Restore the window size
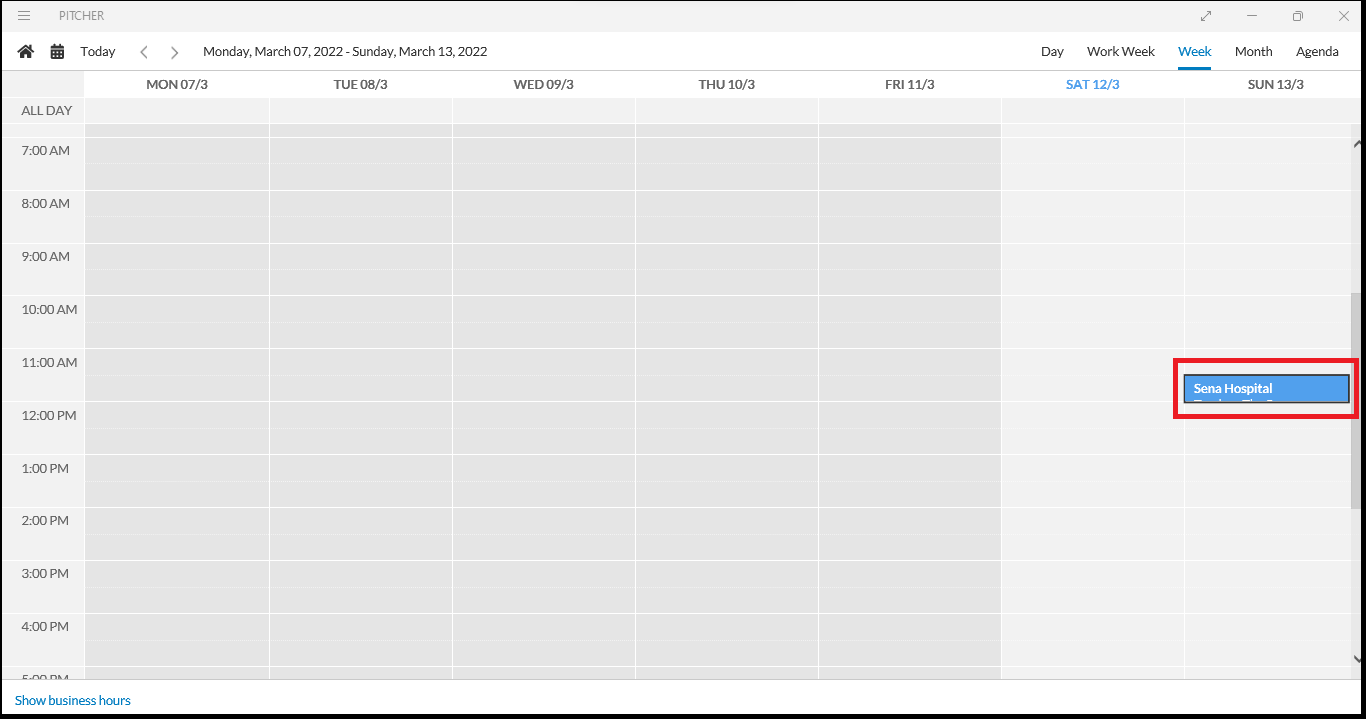Image resolution: width=1366 pixels, height=720 pixels. [1297, 16]
